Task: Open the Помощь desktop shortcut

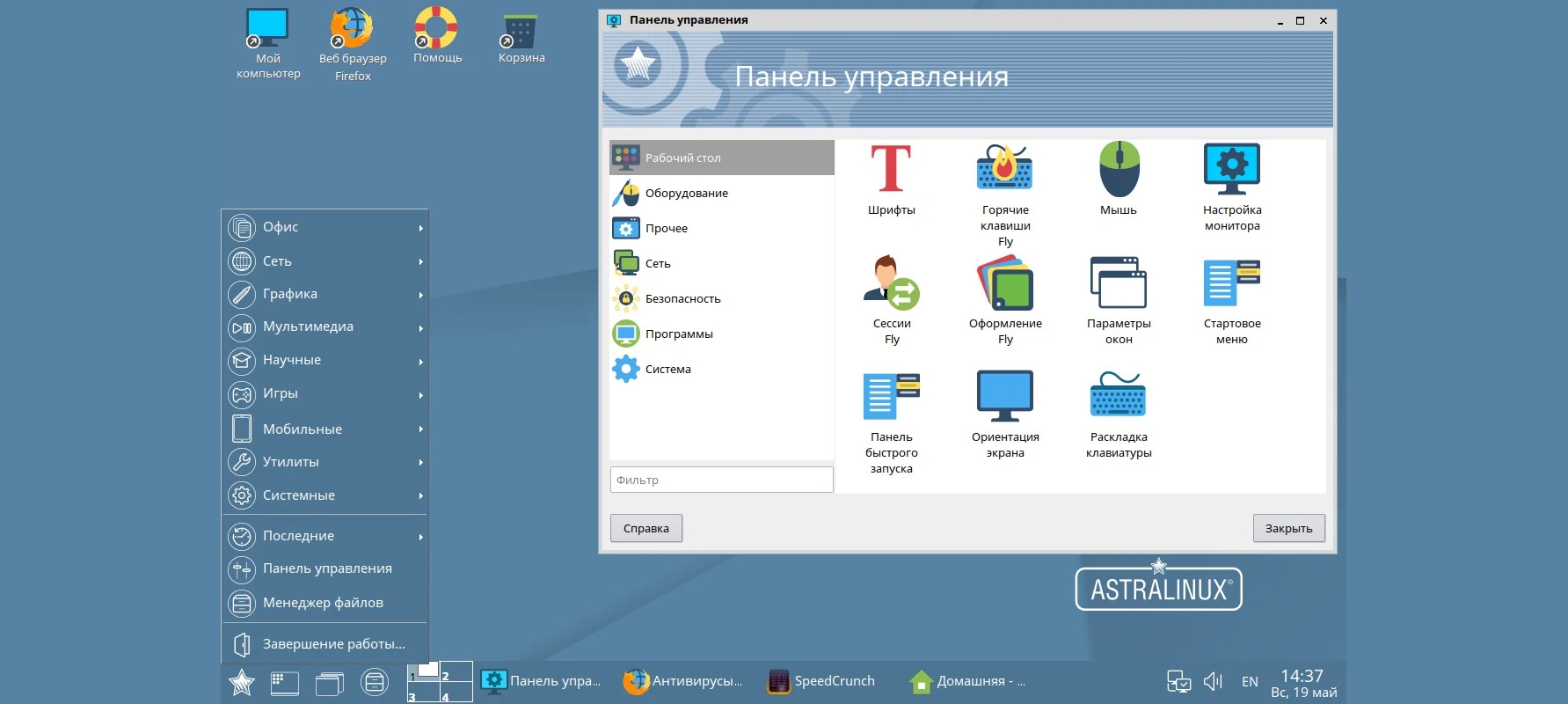Action: [438, 35]
